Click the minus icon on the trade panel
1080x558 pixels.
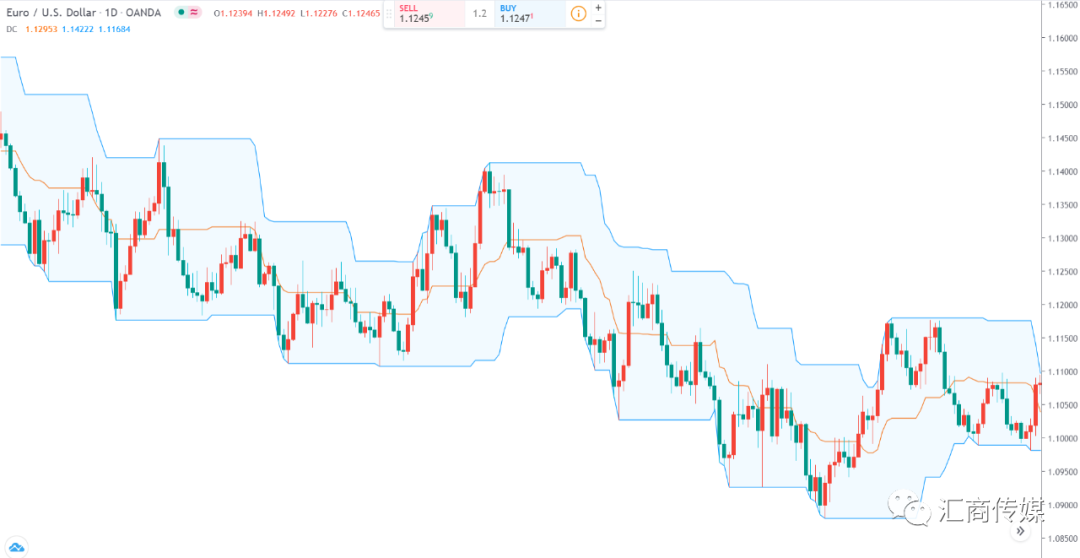click(x=598, y=21)
